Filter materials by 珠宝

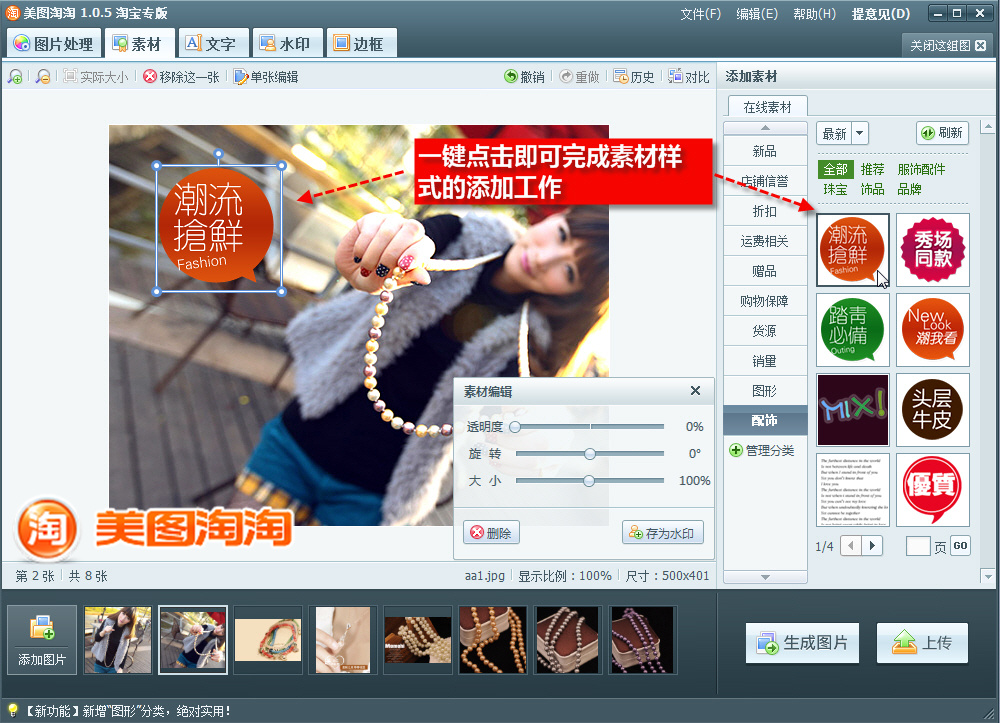point(835,189)
